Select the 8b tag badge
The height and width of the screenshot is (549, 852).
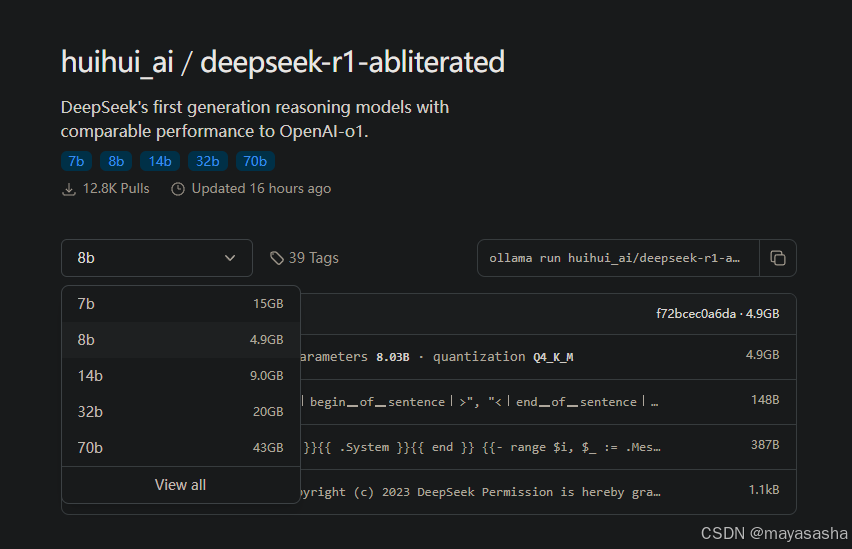[x=116, y=161]
